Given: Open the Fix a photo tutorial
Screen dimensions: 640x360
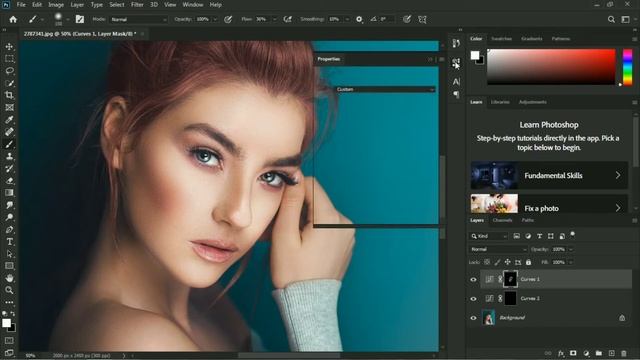Looking at the screenshot, I should pyautogui.click(x=549, y=204).
